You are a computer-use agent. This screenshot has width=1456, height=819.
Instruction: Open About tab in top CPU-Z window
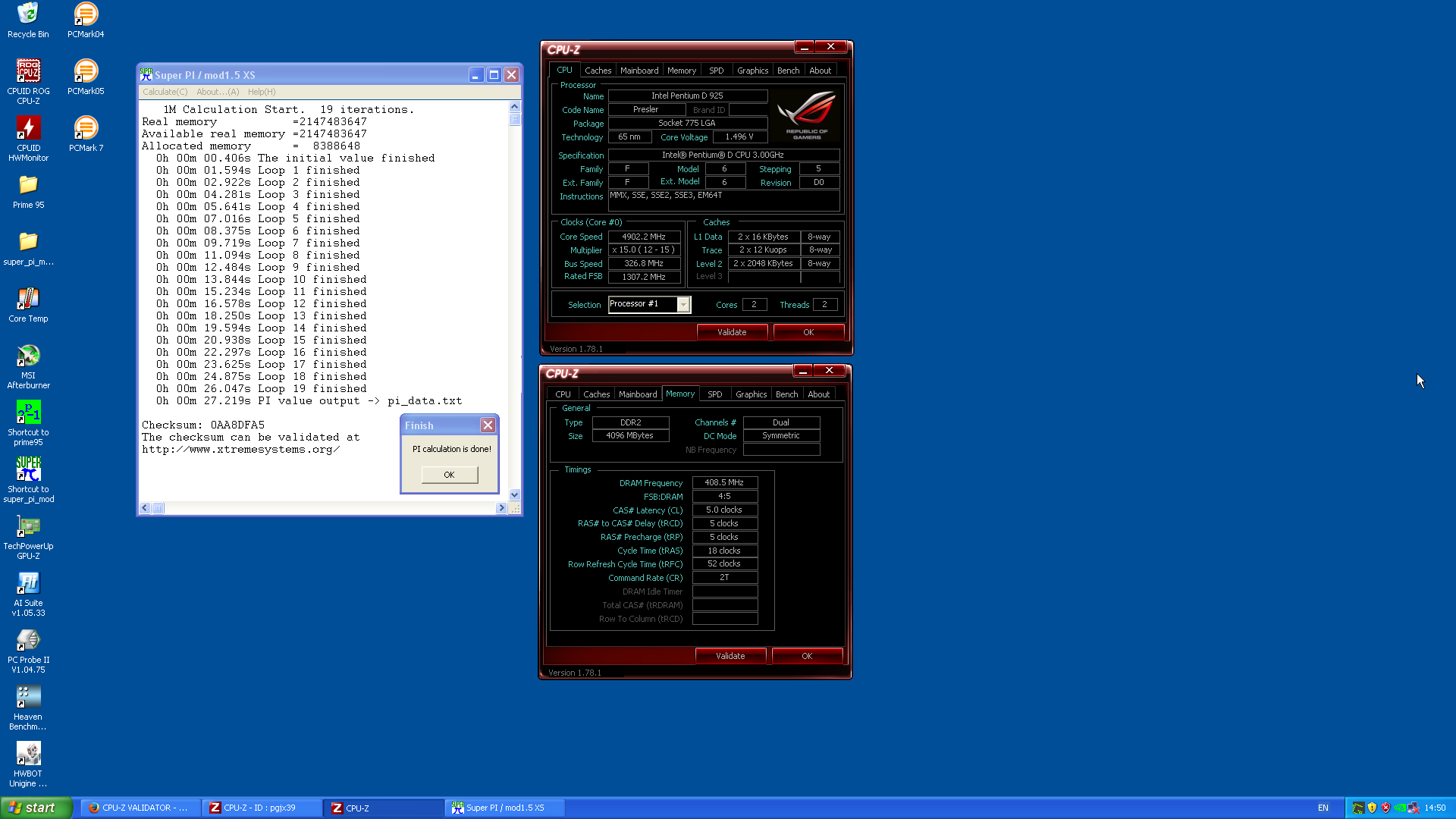point(821,71)
